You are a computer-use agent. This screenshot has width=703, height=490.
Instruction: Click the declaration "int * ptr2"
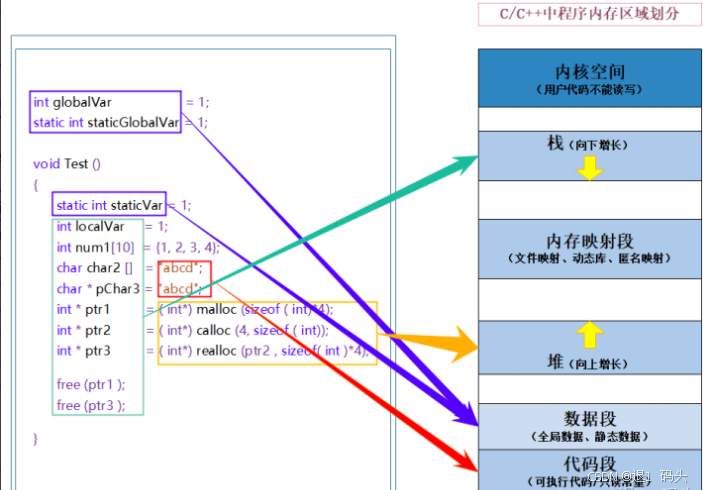(83, 330)
